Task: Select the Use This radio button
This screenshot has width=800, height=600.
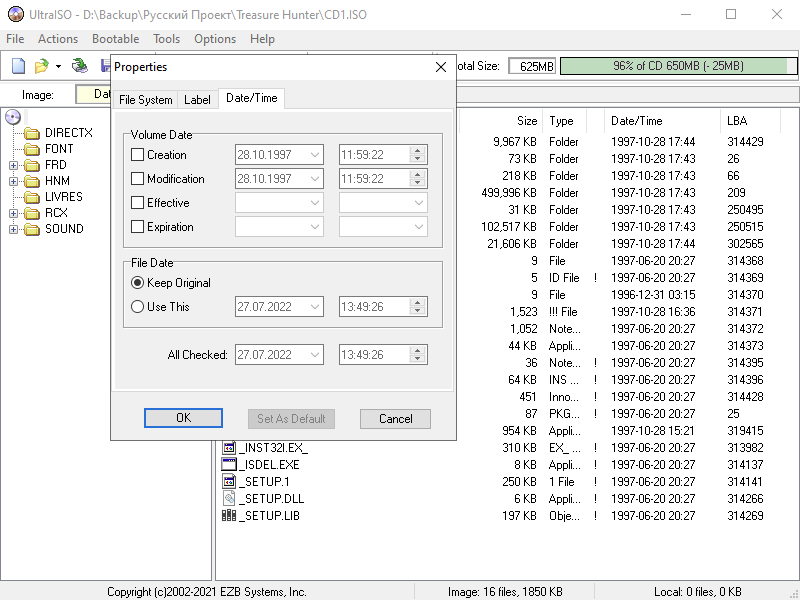Action: tap(138, 307)
